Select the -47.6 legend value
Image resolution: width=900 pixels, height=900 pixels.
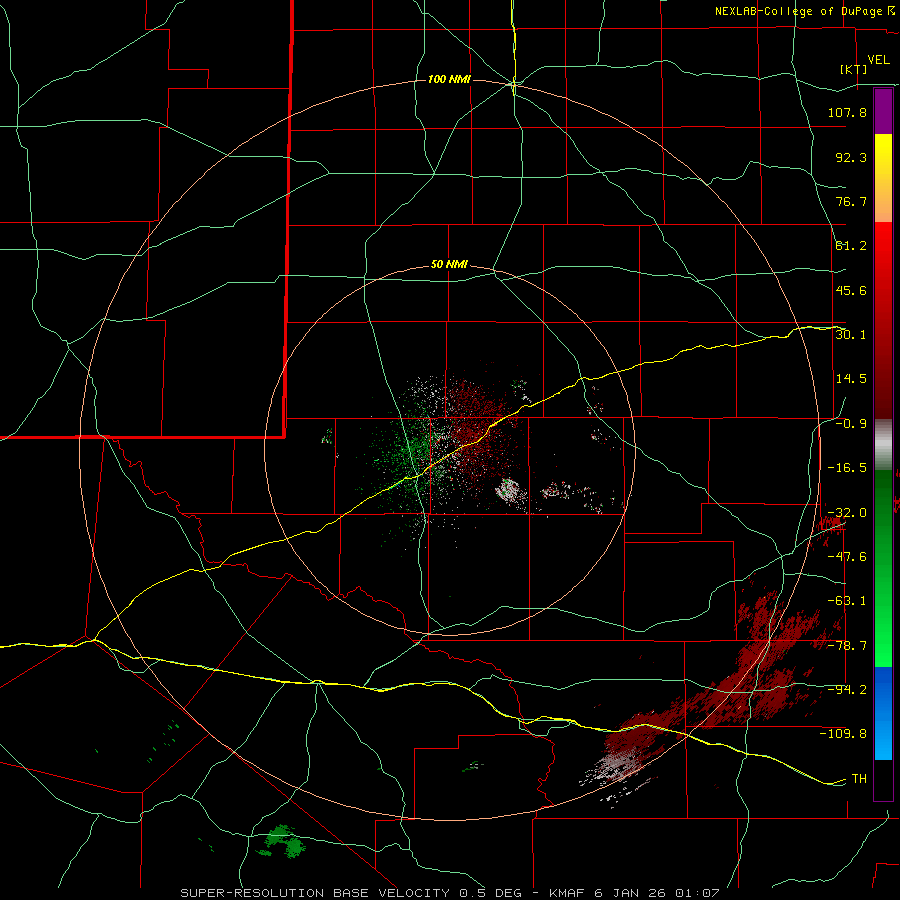point(847,557)
